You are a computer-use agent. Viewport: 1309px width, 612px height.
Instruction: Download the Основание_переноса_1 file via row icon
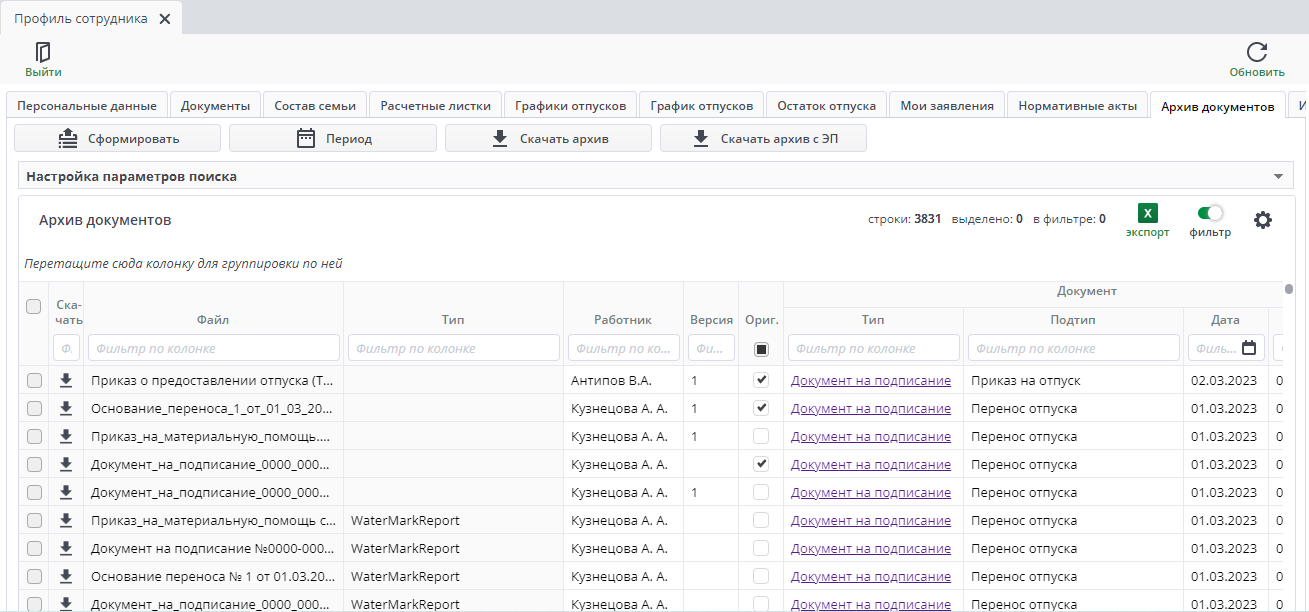point(66,408)
